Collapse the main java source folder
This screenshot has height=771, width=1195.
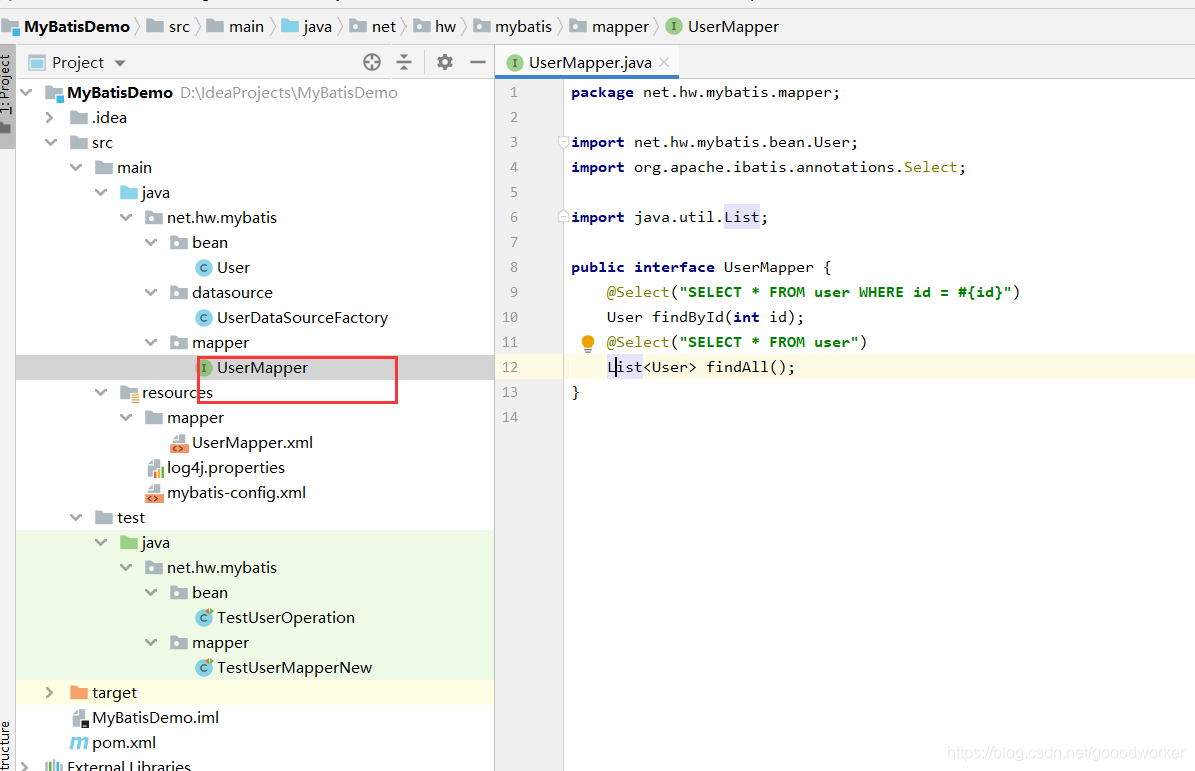pyautogui.click(x=101, y=193)
